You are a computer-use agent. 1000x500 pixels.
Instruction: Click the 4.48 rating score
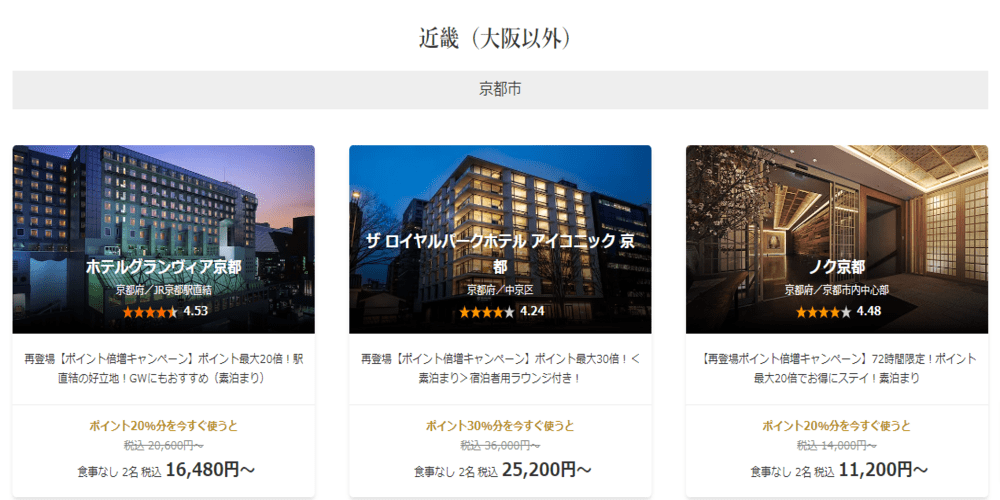pos(869,311)
